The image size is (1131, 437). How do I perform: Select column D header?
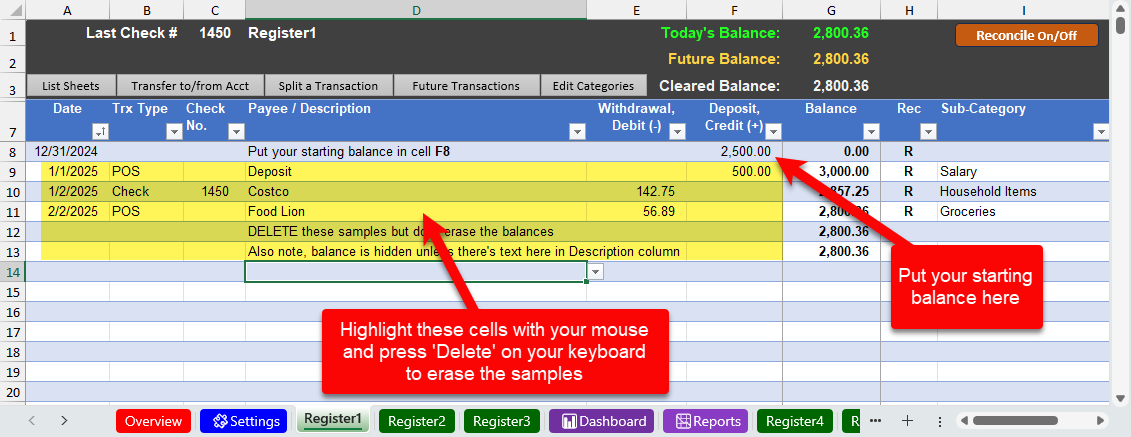click(x=415, y=9)
